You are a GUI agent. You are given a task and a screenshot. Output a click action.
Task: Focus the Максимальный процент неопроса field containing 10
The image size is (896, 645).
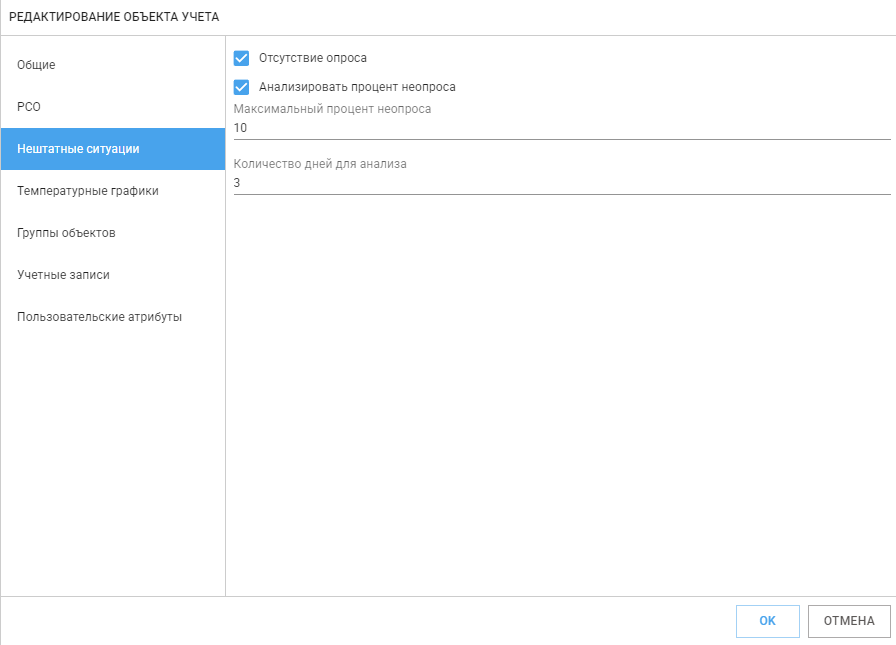click(562, 128)
